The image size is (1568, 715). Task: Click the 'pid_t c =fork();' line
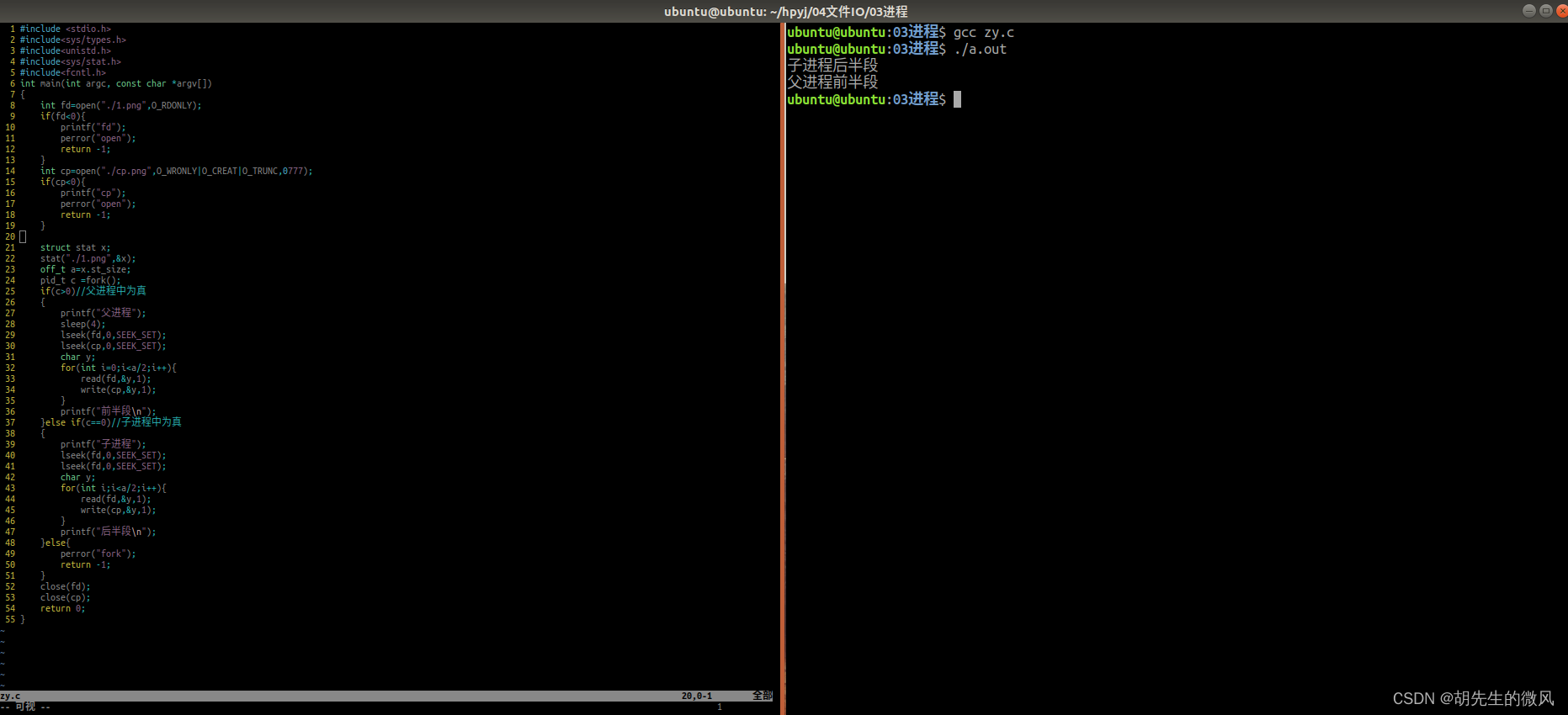tap(81, 280)
